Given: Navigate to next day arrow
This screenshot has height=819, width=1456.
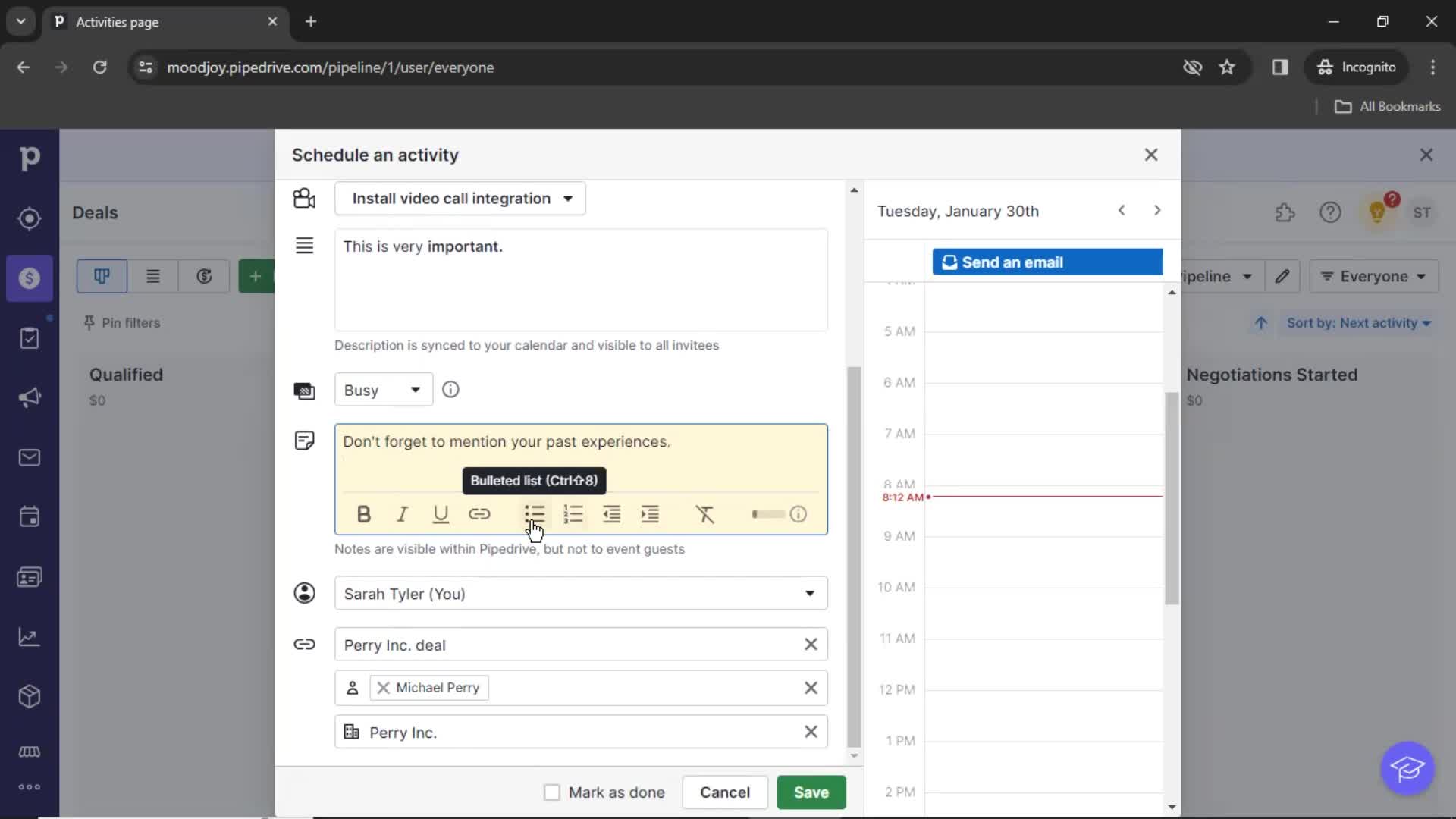Looking at the screenshot, I should [1156, 210].
